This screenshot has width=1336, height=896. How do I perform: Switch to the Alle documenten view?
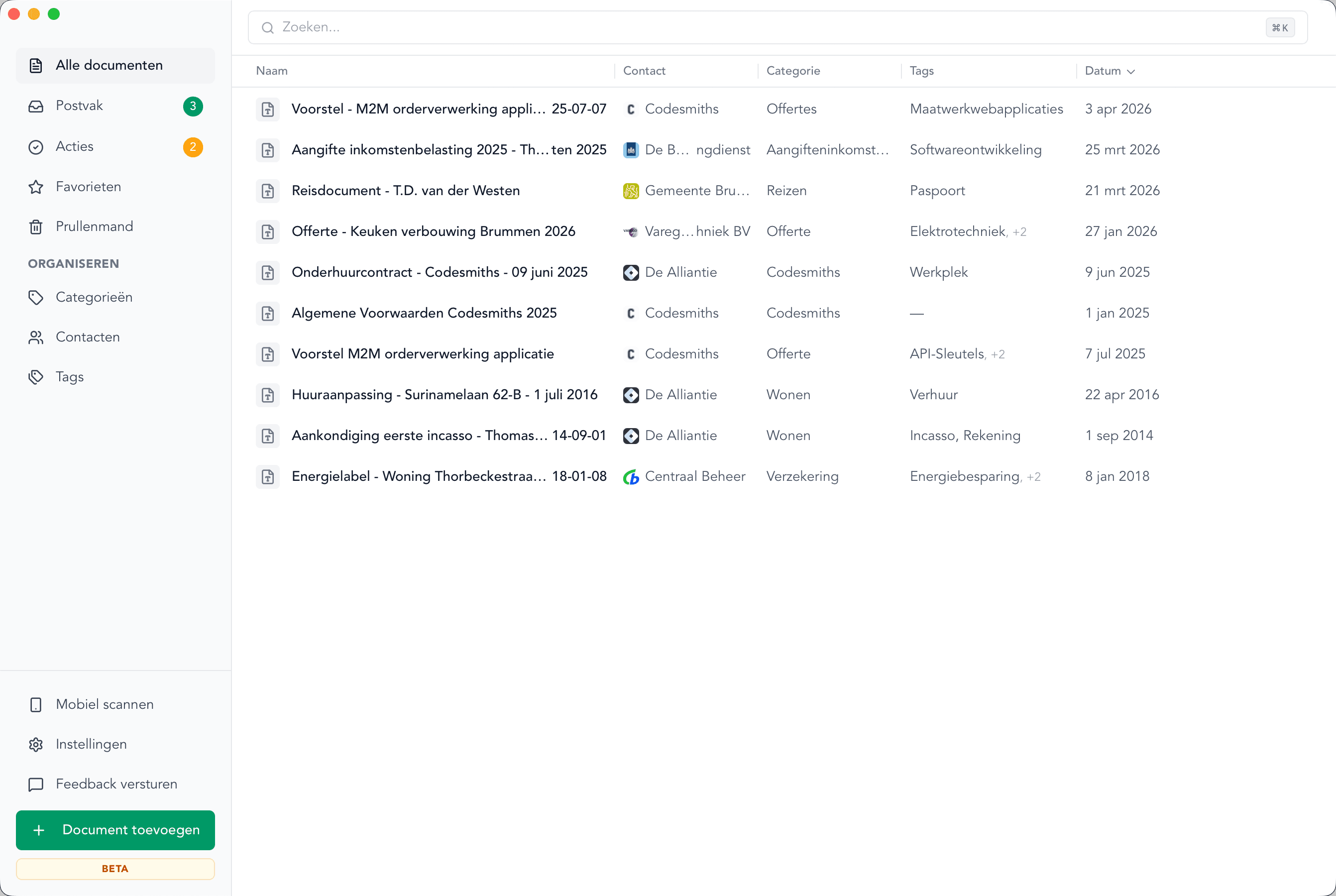tap(109, 65)
